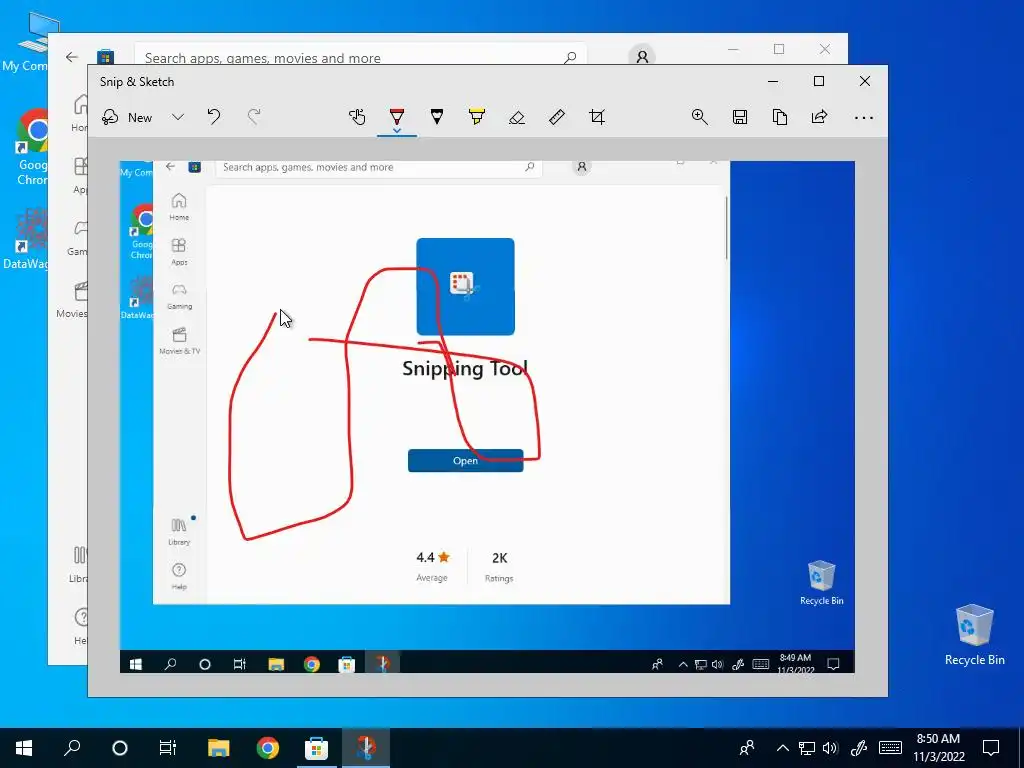The image size is (1024, 768).
Task: Open the People icon in taskbar
Action: click(746, 748)
